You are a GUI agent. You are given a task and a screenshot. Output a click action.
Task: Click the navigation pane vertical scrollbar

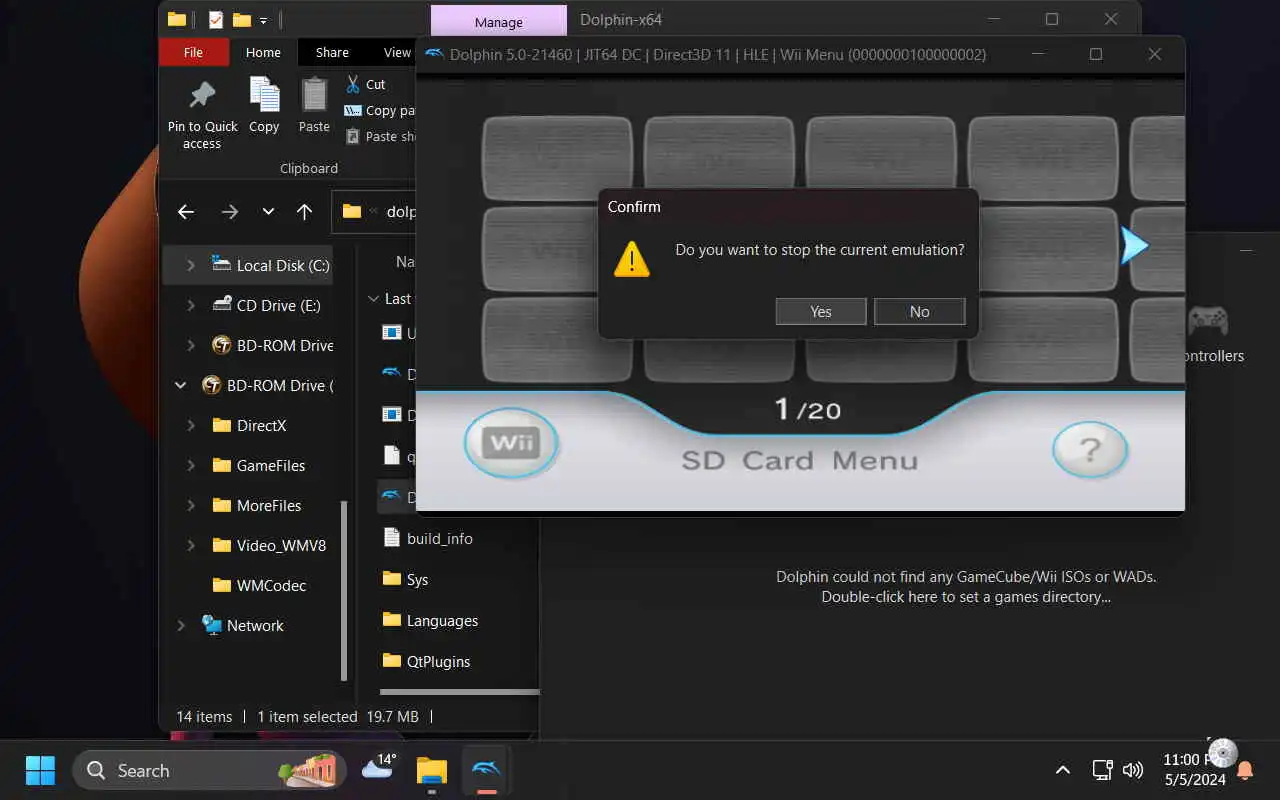(345, 591)
